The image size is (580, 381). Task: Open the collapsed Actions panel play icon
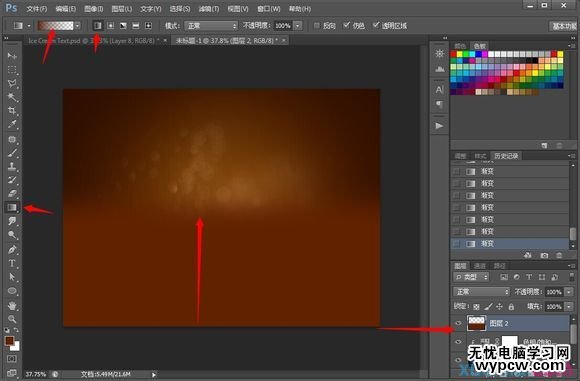pyautogui.click(x=439, y=126)
